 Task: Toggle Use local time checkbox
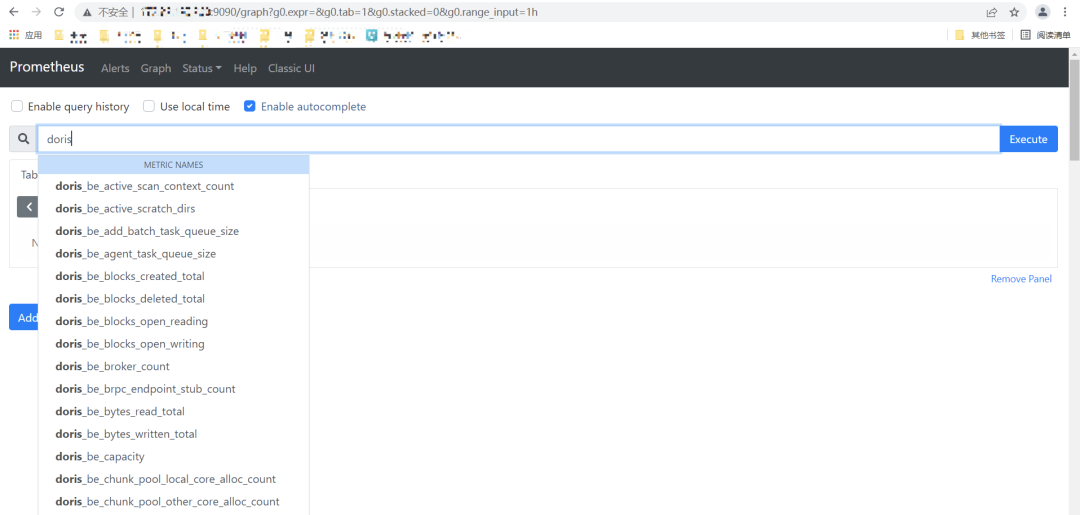coord(149,107)
